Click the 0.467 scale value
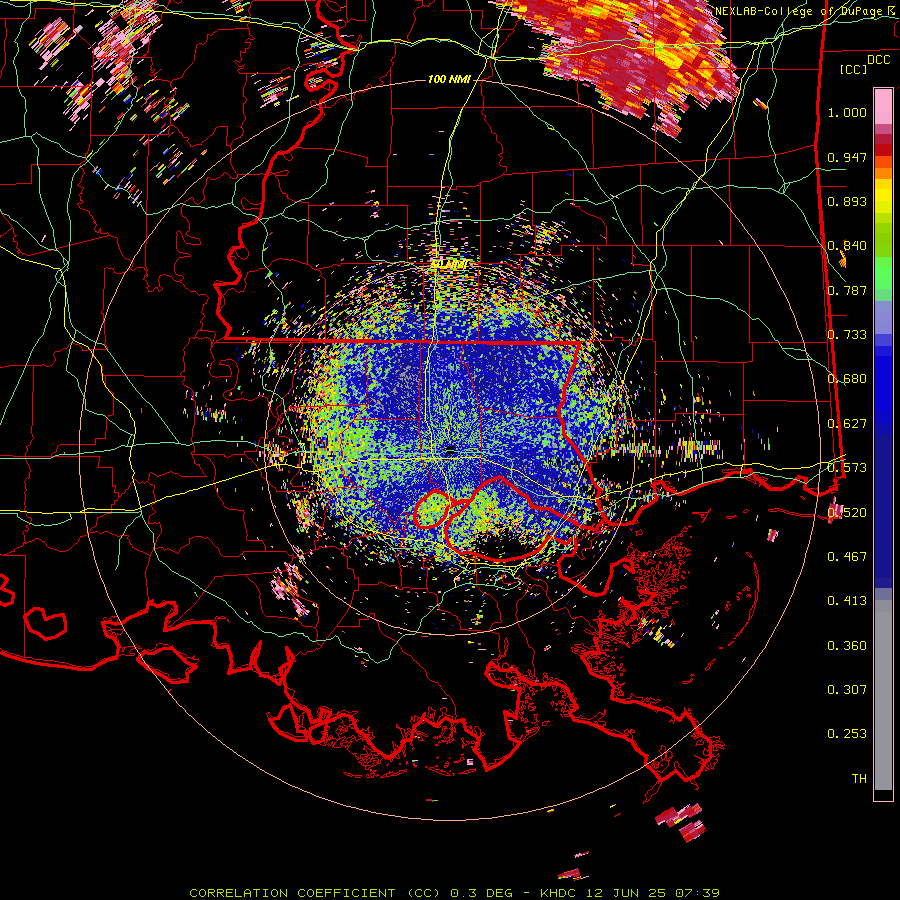The image size is (900, 900). (x=847, y=556)
